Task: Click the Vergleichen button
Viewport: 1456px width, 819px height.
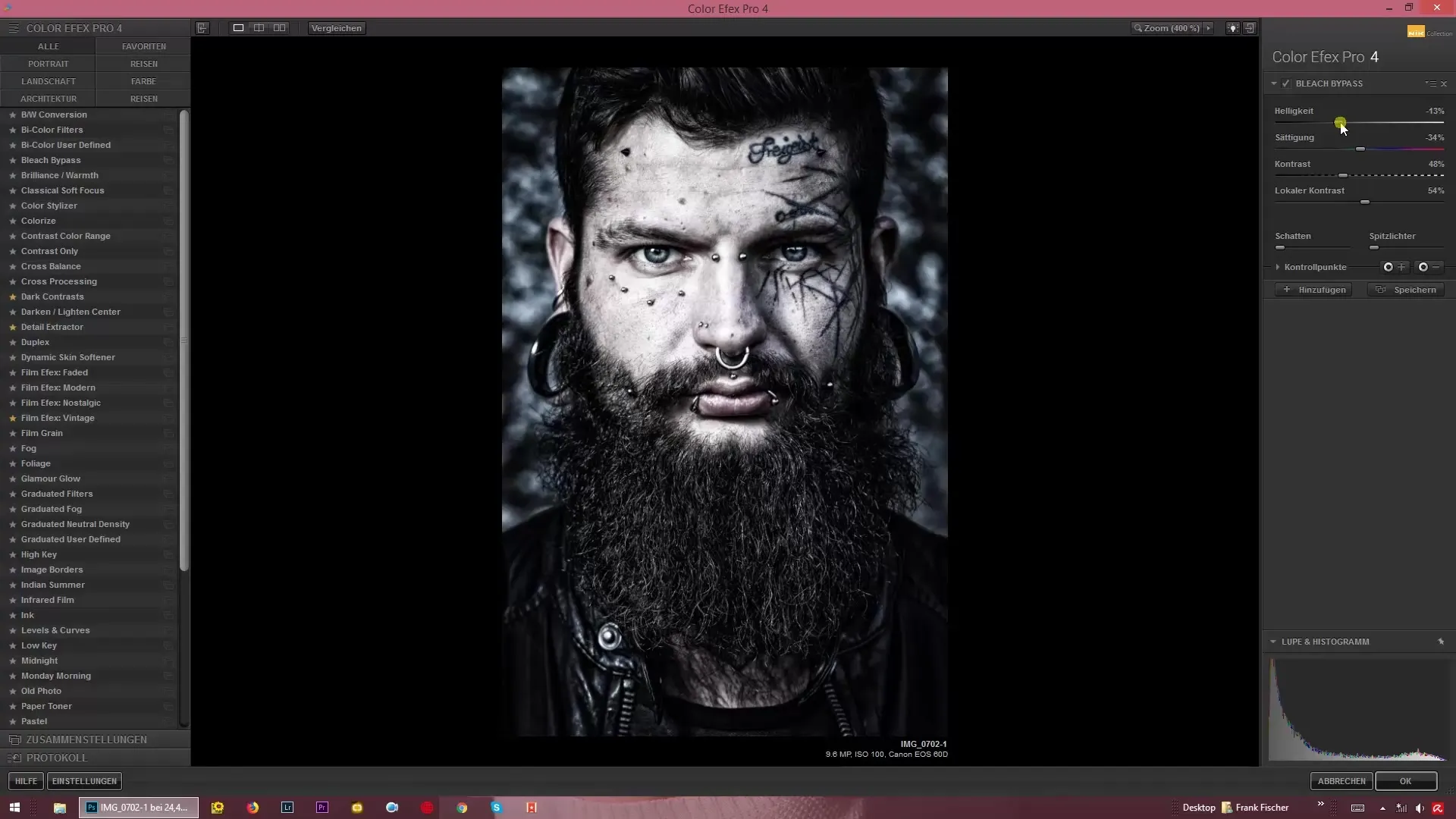Action: (x=337, y=28)
